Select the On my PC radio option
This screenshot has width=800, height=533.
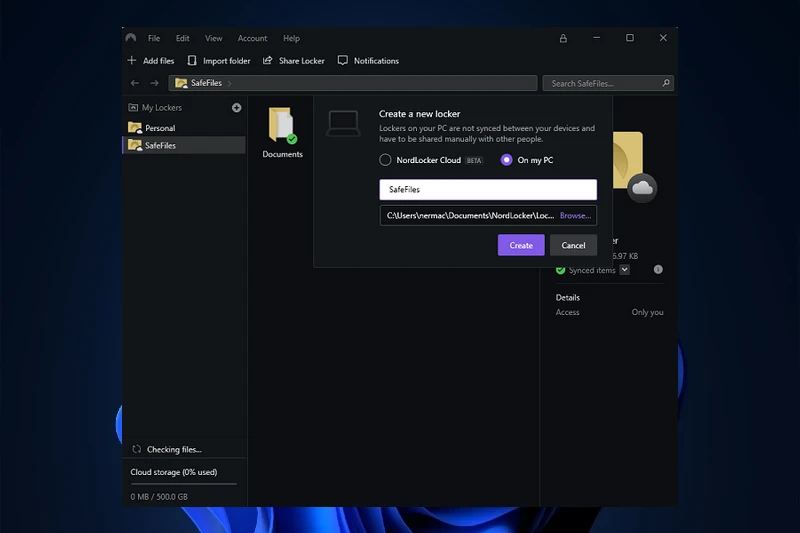tap(507, 160)
